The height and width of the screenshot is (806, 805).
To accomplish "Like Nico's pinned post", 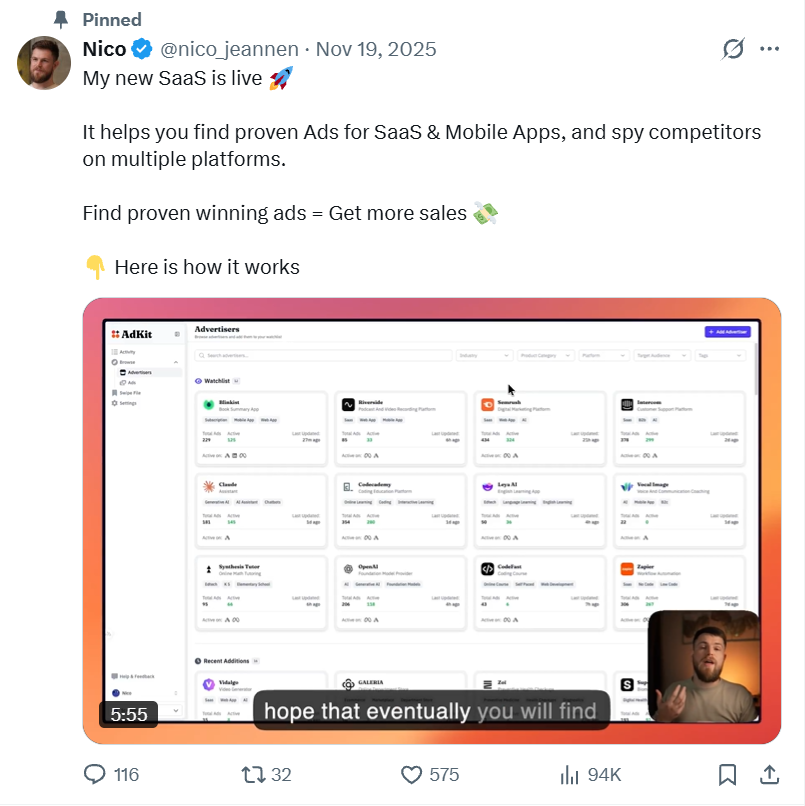I will (x=410, y=774).
